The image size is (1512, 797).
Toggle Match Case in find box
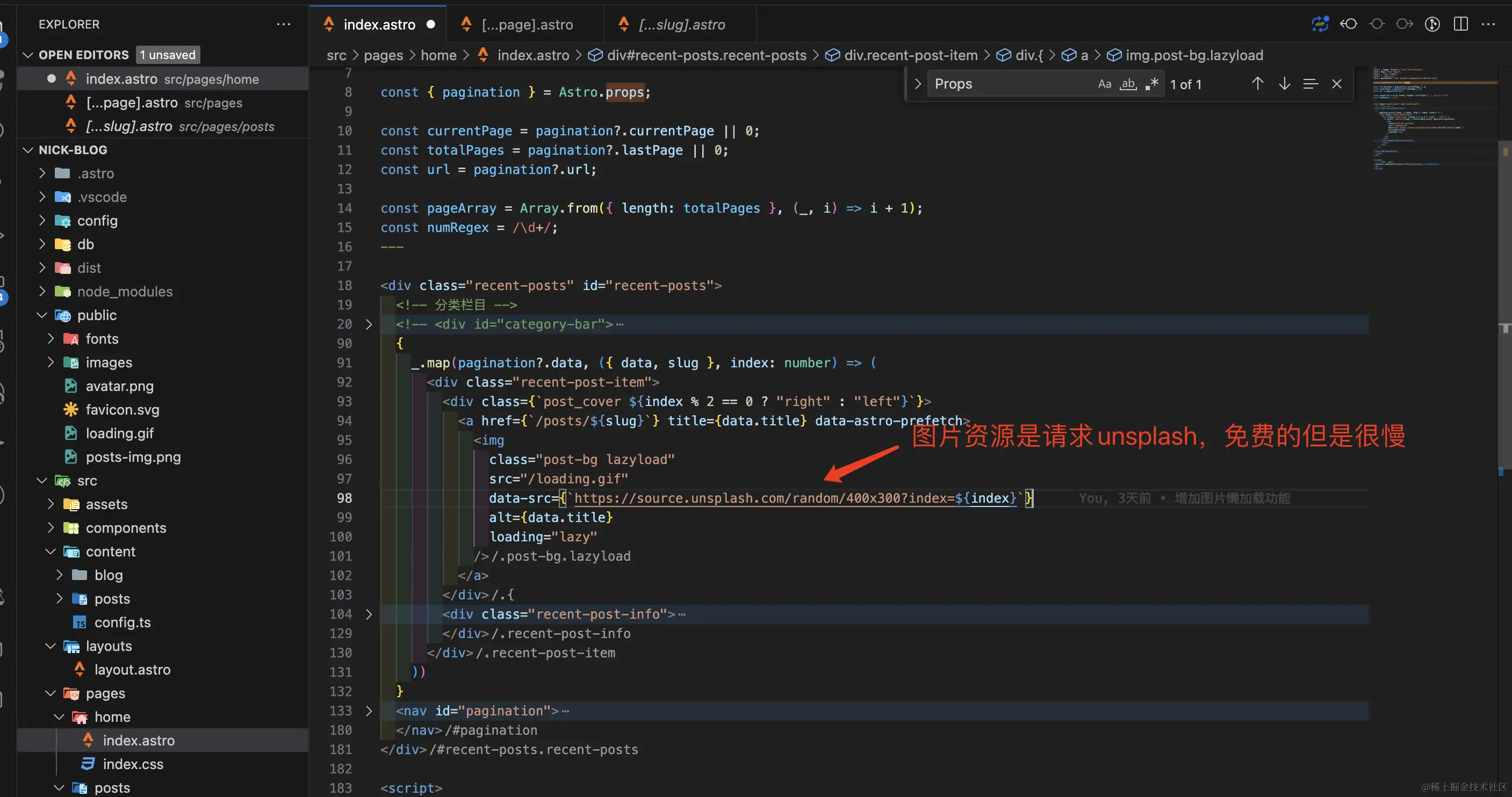pyautogui.click(x=1104, y=84)
